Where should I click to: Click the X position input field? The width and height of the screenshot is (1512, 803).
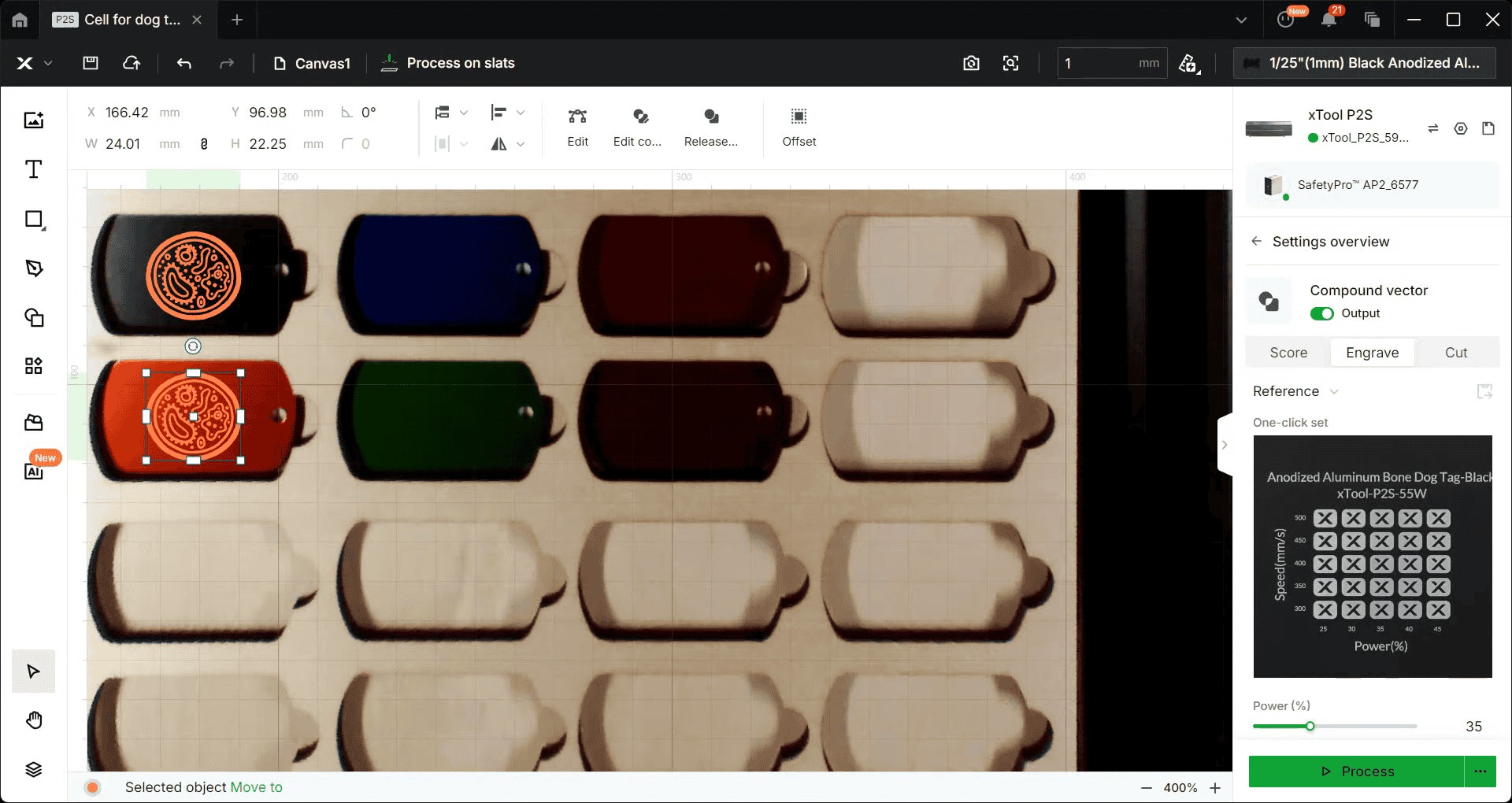[128, 113]
